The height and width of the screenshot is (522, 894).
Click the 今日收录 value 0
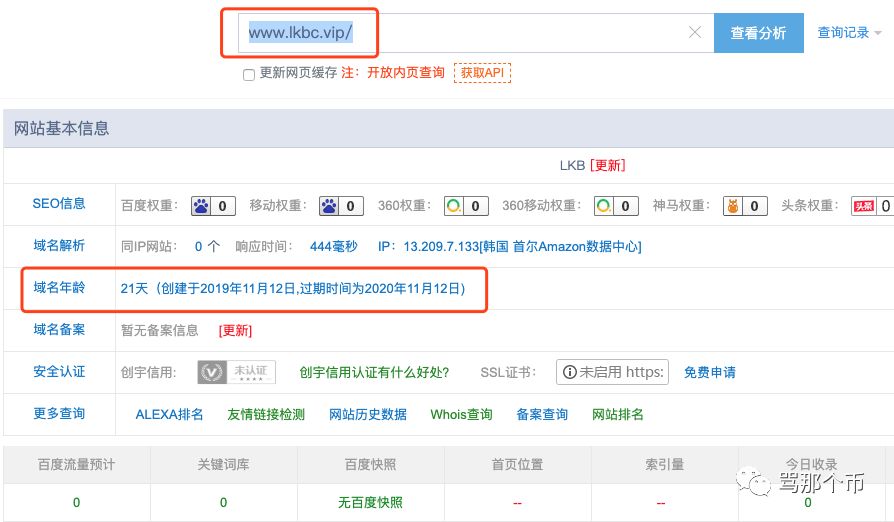click(x=807, y=503)
